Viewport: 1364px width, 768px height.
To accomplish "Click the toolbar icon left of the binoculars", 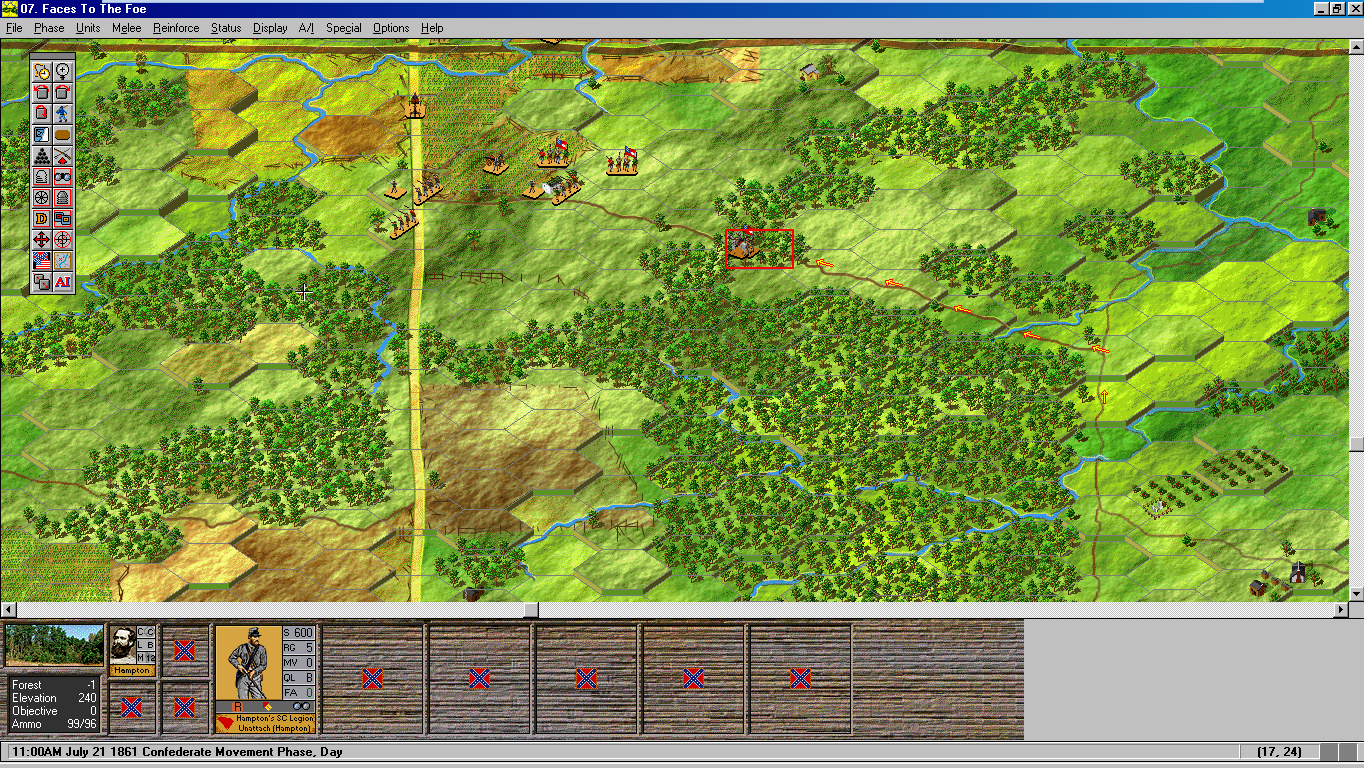I will point(41,176).
